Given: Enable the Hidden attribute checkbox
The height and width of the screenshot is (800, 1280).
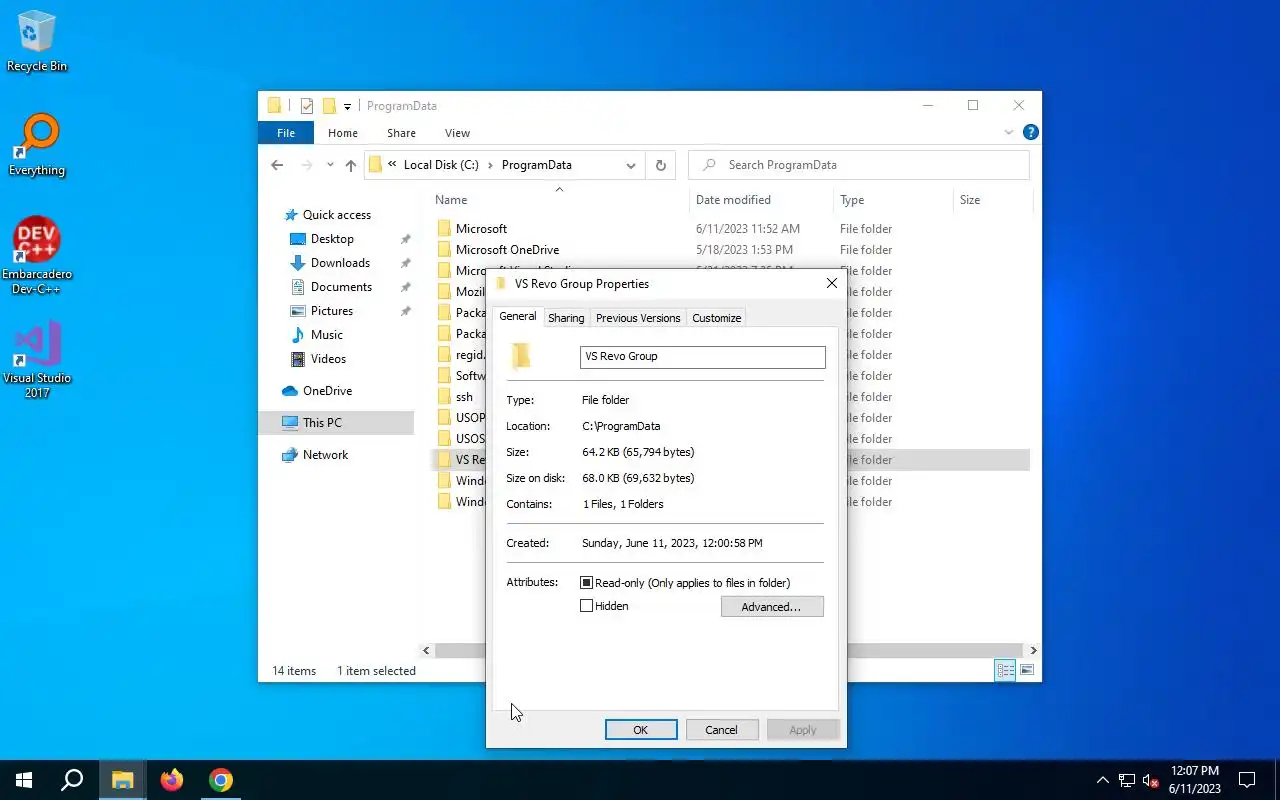Looking at the screenshot, I should pyautogui.click(x=587, y=606).
